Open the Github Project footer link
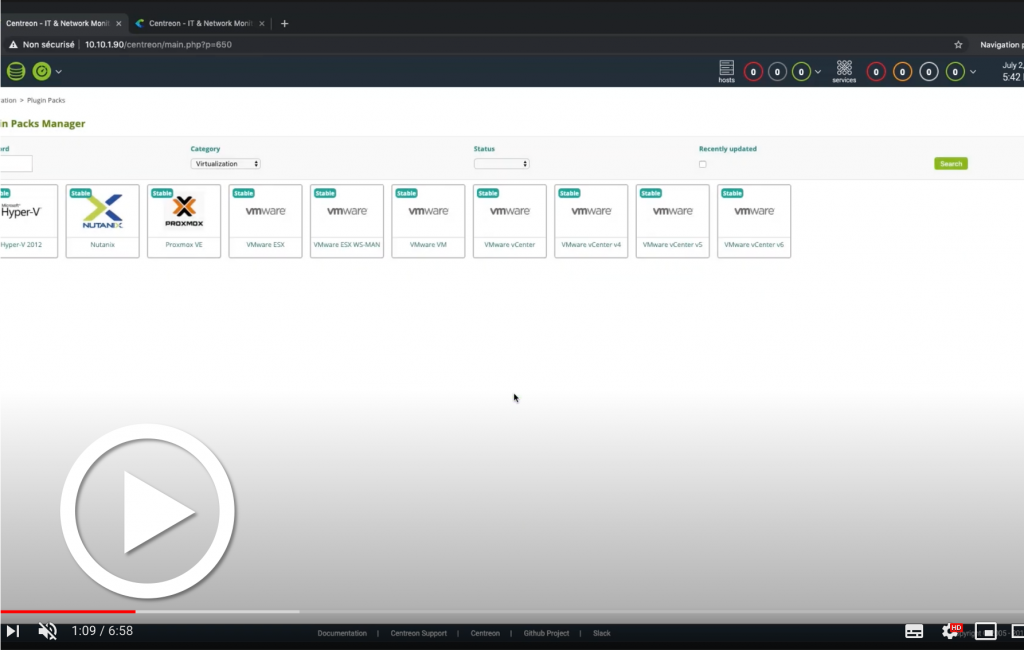 tap(546, 634)
